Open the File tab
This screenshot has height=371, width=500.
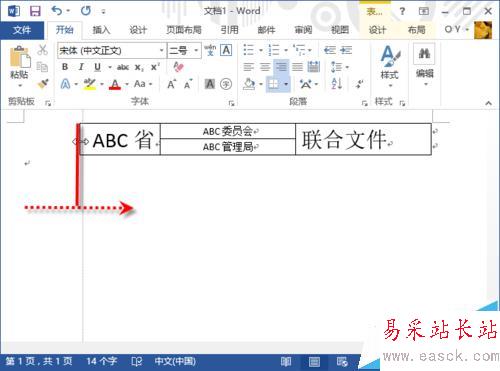[22, 30]
